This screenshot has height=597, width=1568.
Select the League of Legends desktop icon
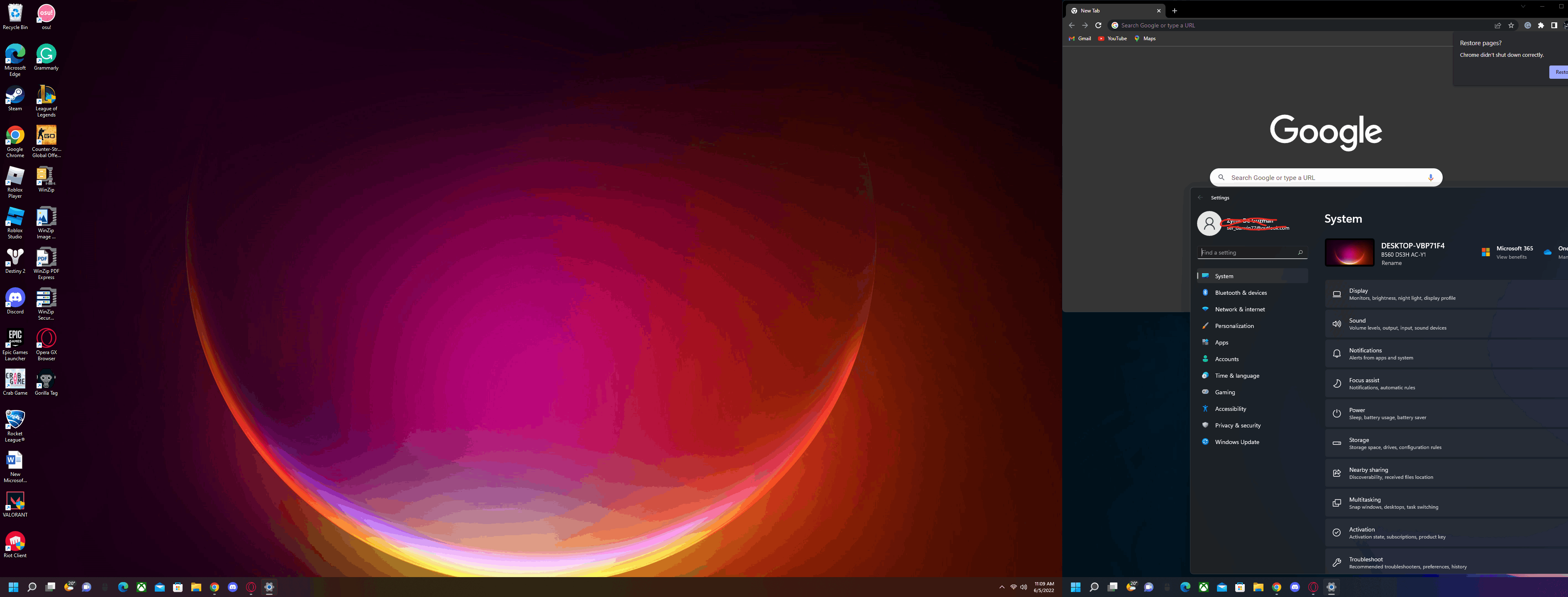click(x=46, y=101)
